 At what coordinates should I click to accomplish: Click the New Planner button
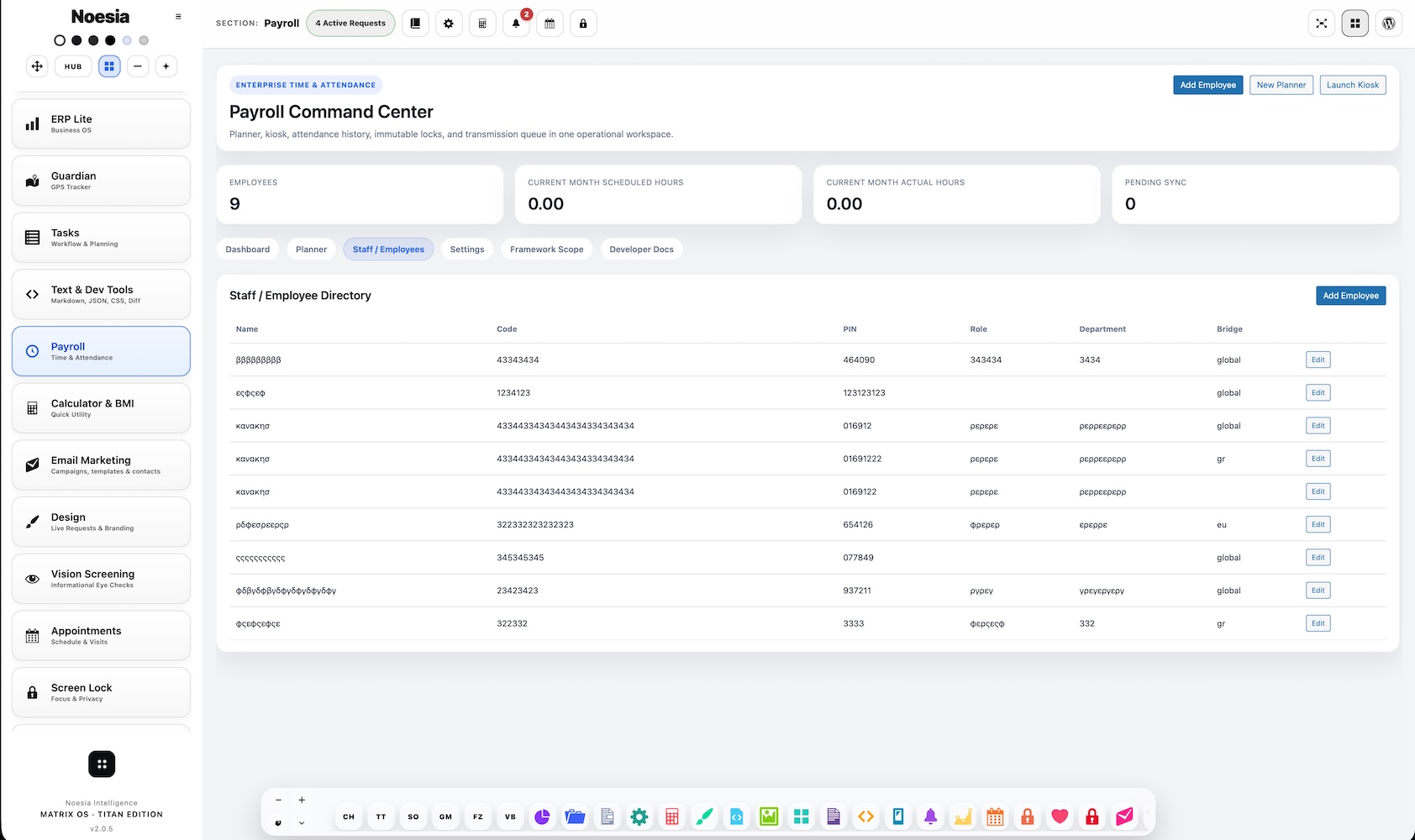coord(1281,85)
